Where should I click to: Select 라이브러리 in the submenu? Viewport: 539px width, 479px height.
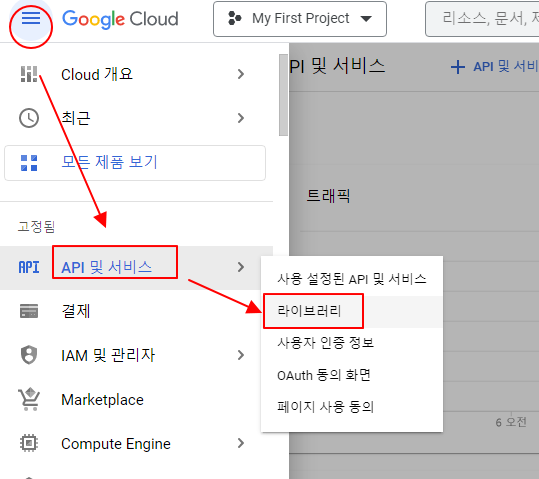pyautogui.click(x=352, y=311)
